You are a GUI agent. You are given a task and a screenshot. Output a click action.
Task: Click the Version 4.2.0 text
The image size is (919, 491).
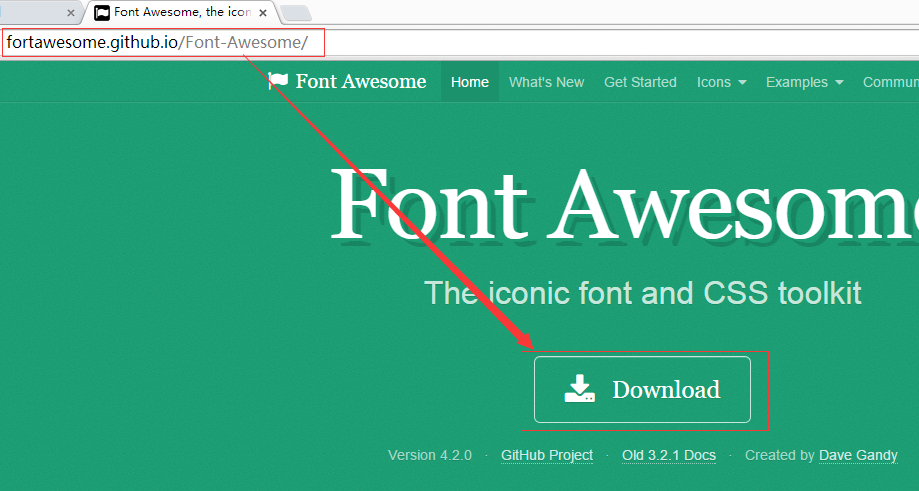tap(430, 455)
